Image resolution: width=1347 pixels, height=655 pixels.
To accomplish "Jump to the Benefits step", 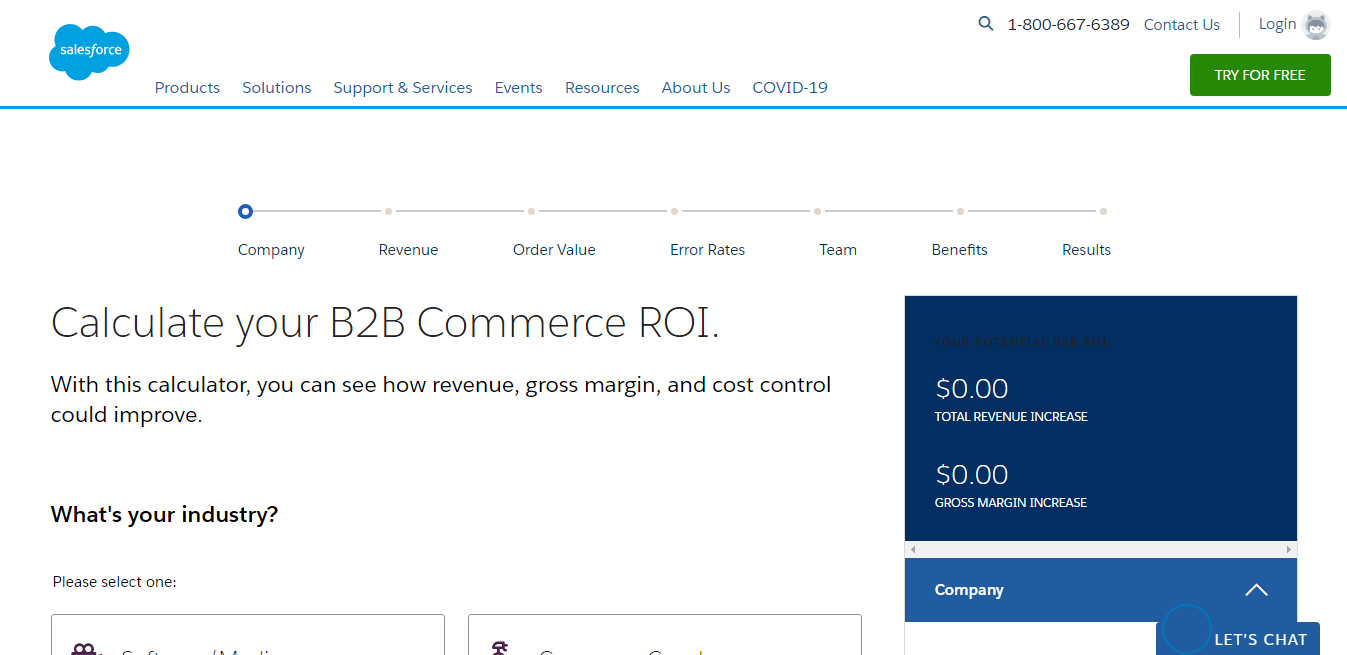I will [x=959, y=250].
